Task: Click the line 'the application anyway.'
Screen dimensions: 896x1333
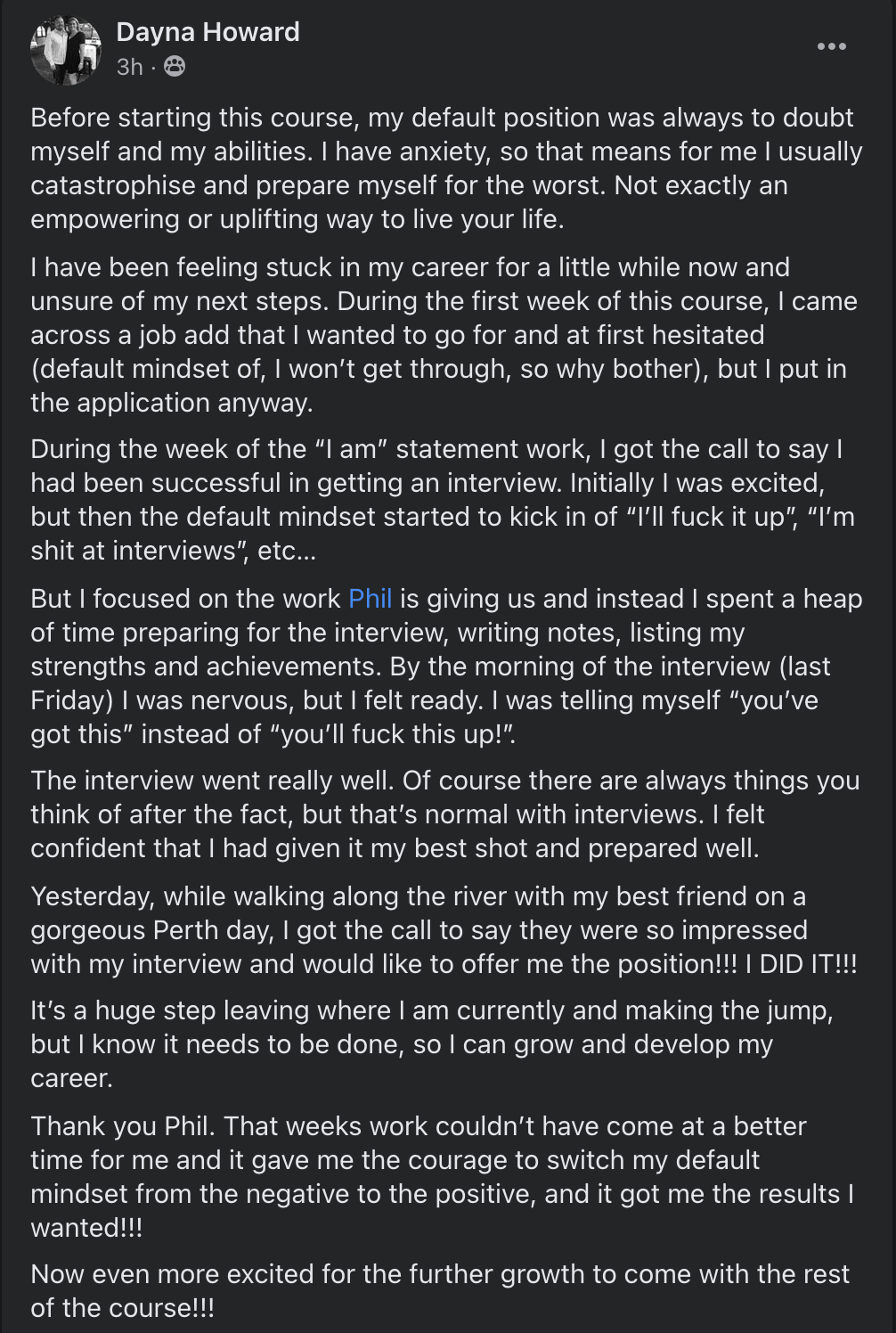Action: coord(172,403)
